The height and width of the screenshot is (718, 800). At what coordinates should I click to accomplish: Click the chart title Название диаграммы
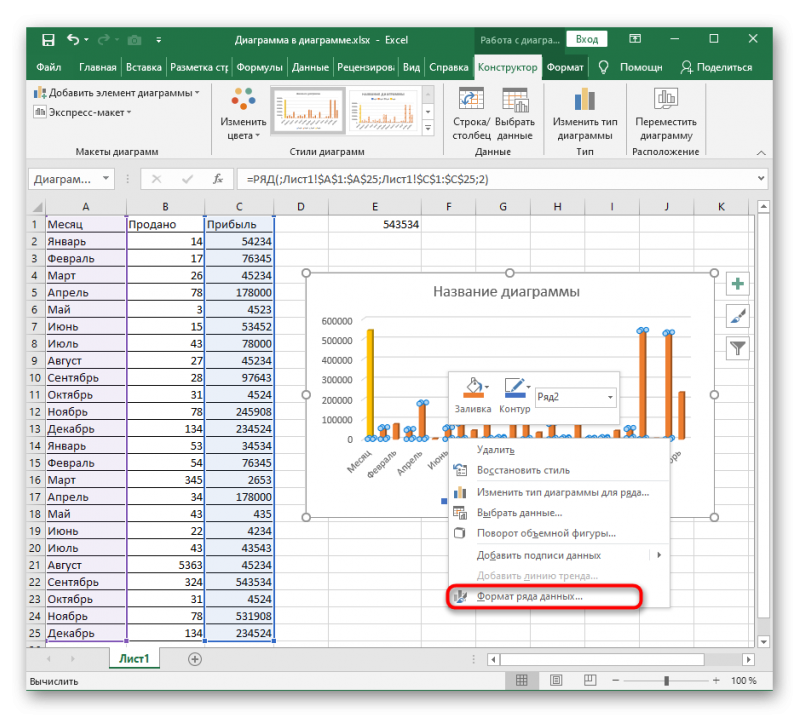click(x=506, y=292)
